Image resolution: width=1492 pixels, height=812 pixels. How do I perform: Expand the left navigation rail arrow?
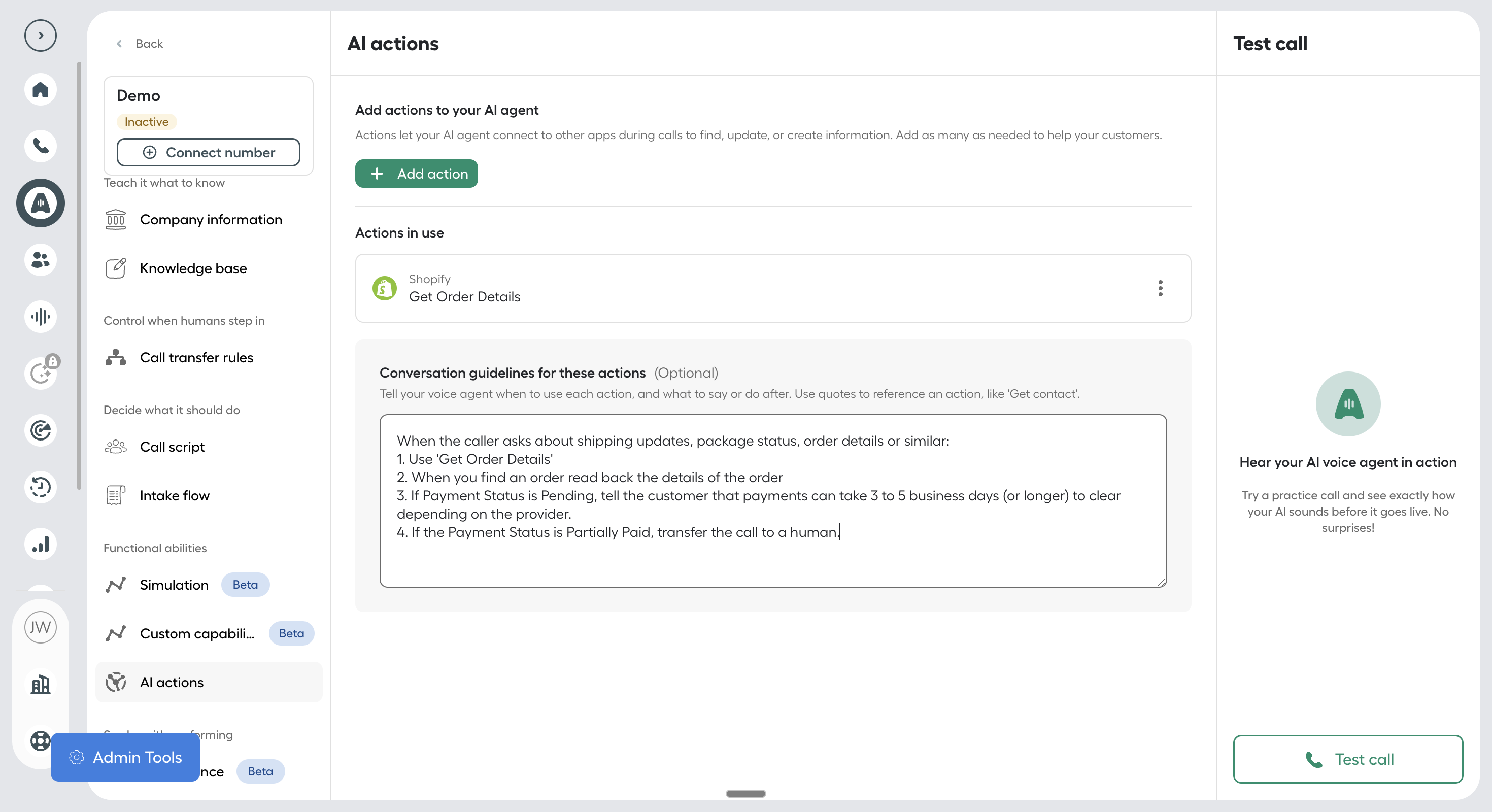(41, 36)
